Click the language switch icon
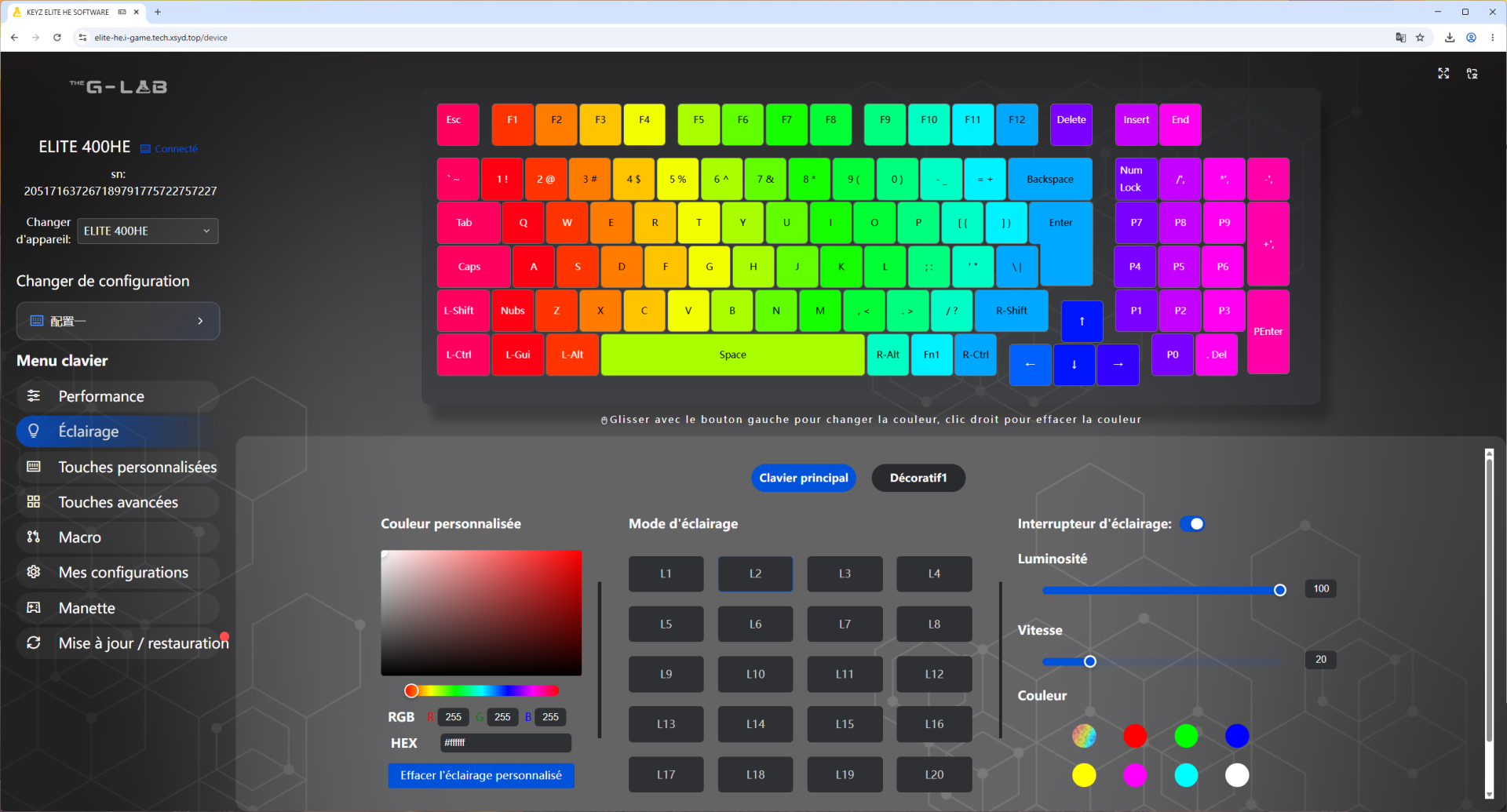The width and height of the screenshot is (1507, 812). pyautogui.click(x=1472, y=73)
